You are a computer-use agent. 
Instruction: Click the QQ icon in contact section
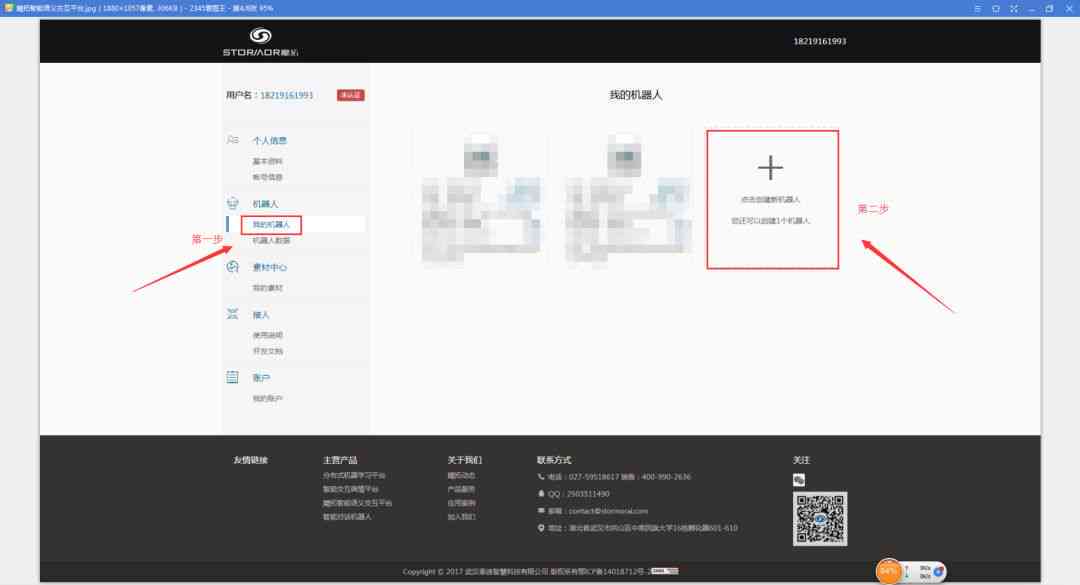[x=541, y=494]
